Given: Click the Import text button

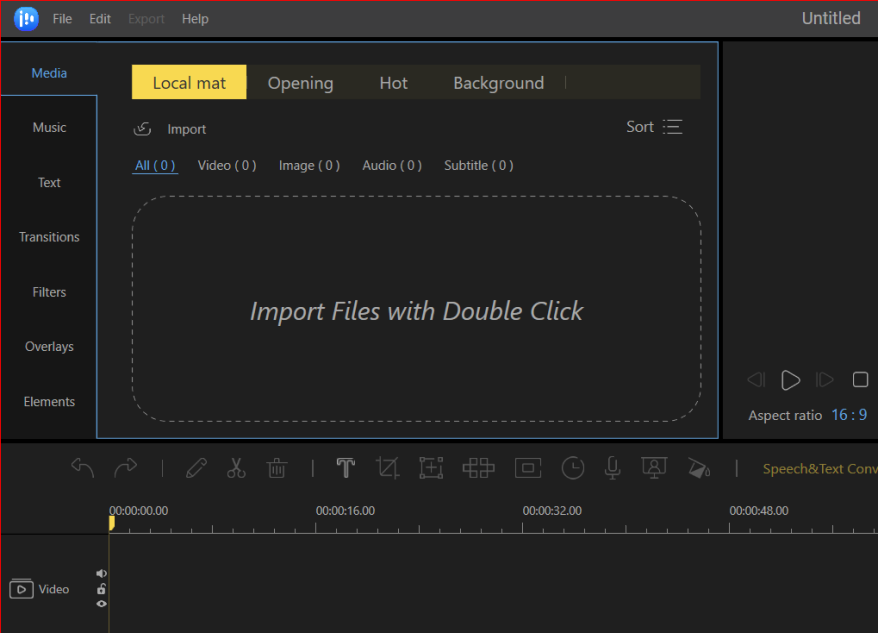Looking at the screenshot, I should 187,129.
